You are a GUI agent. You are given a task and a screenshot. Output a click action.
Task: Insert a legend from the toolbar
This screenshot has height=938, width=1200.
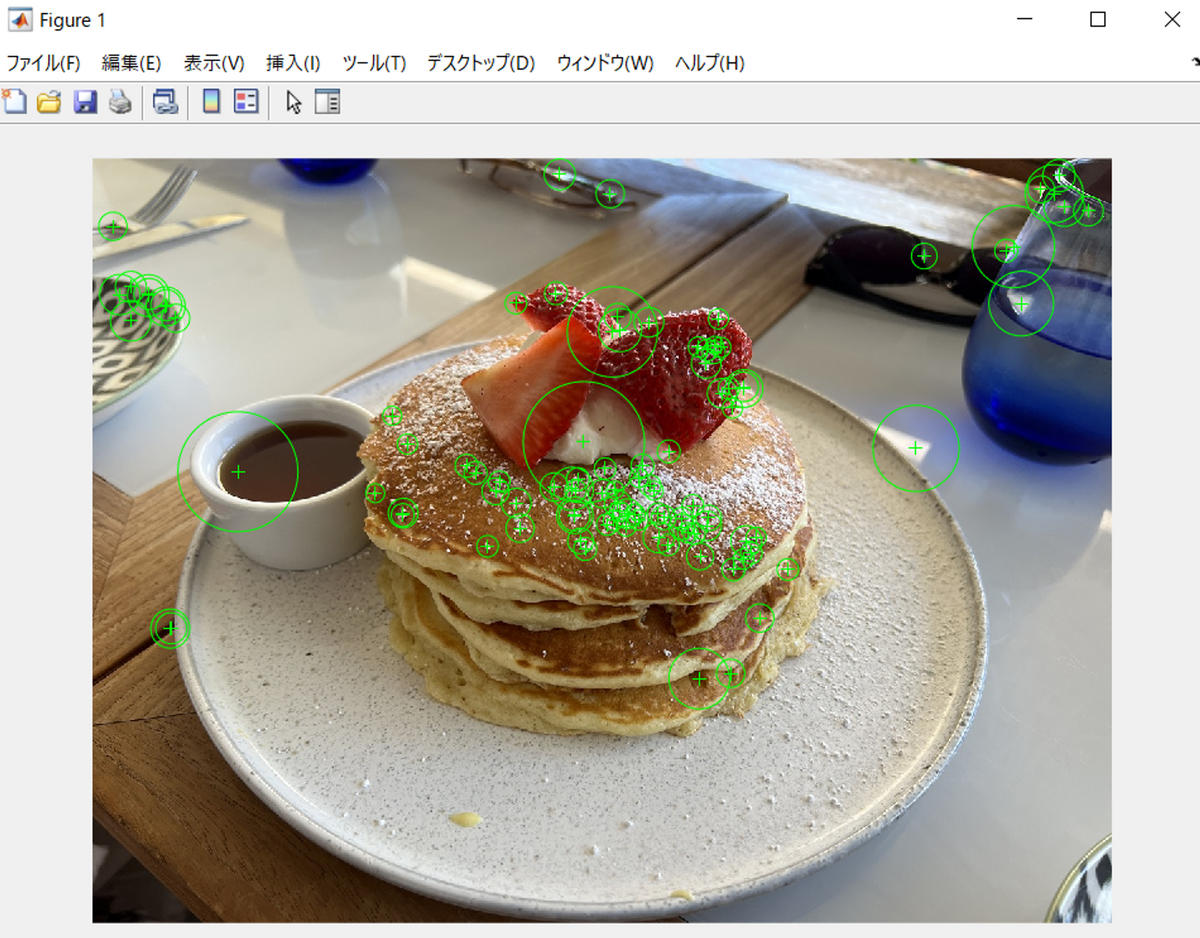pyautogui.click(x=246, y=101)
